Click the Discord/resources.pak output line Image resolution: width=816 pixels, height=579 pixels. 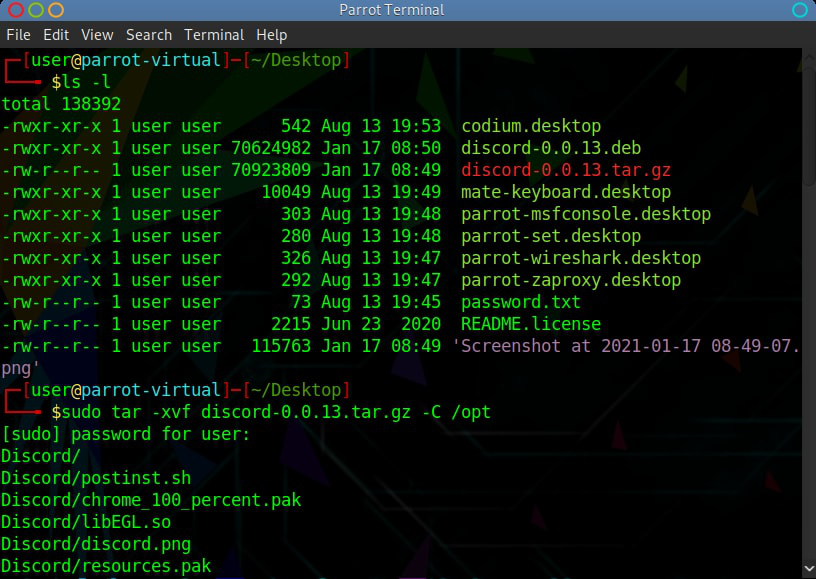pos(106,566)
